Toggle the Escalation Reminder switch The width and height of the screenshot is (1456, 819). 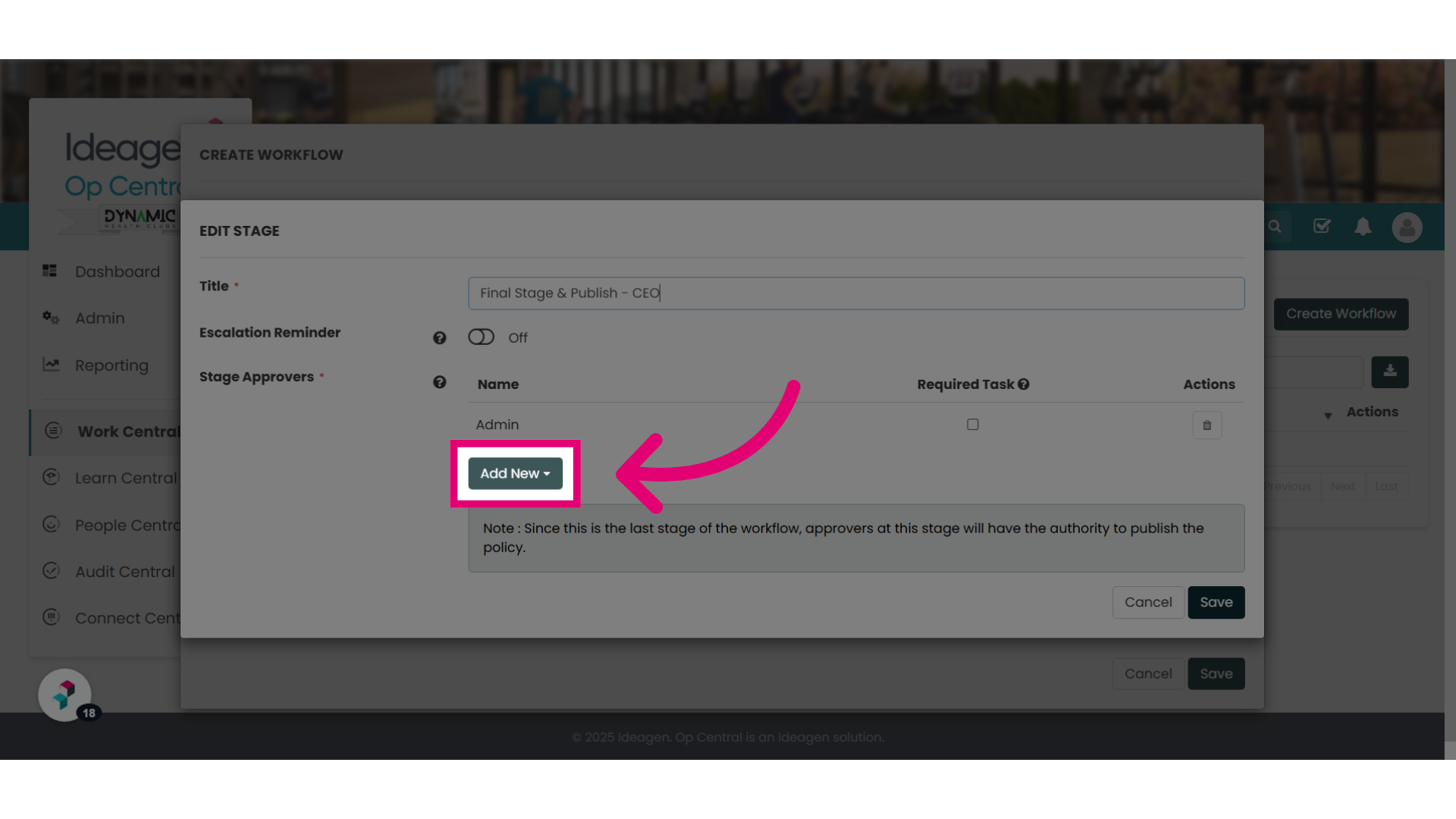tap(481, 337)
